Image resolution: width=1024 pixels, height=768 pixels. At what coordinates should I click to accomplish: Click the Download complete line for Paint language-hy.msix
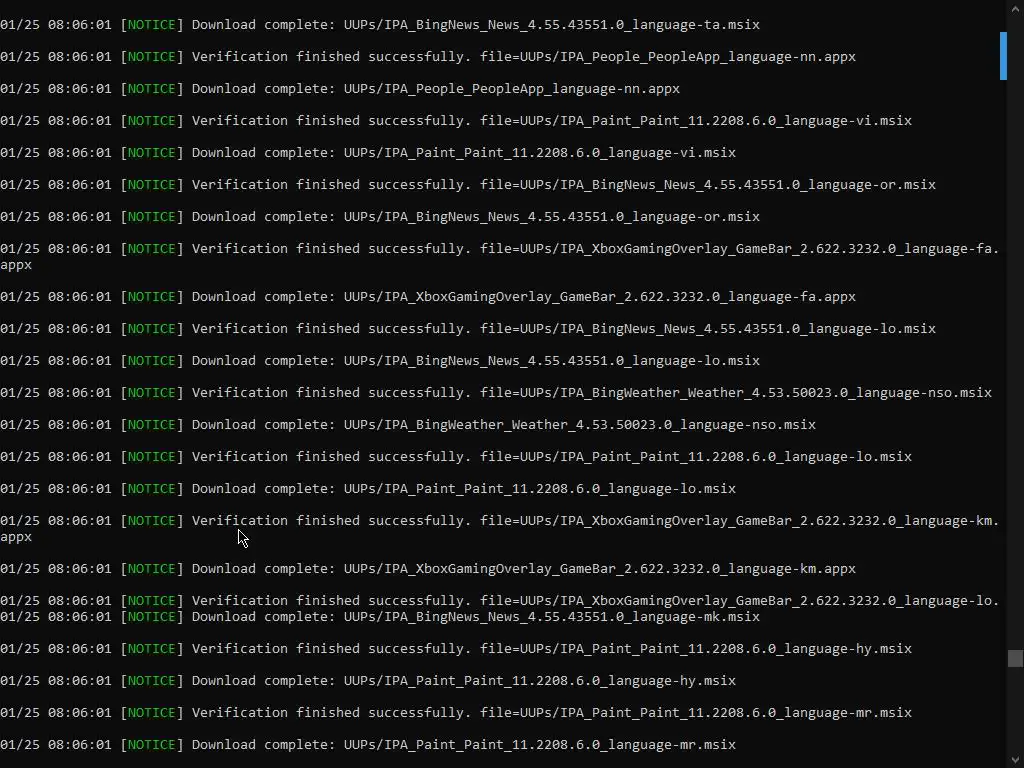tap(368, 681)
